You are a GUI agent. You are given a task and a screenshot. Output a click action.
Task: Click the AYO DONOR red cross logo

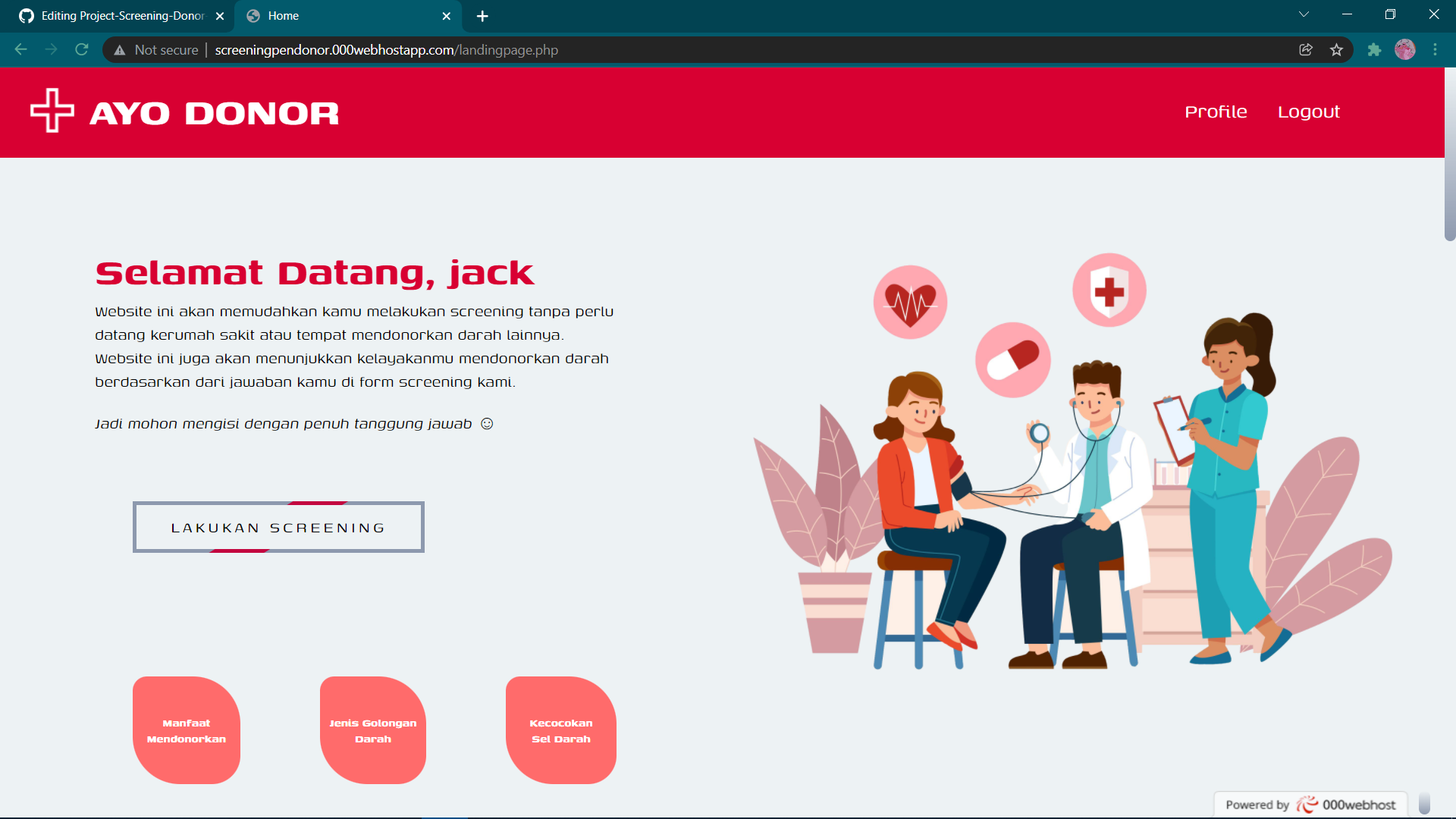50,111
